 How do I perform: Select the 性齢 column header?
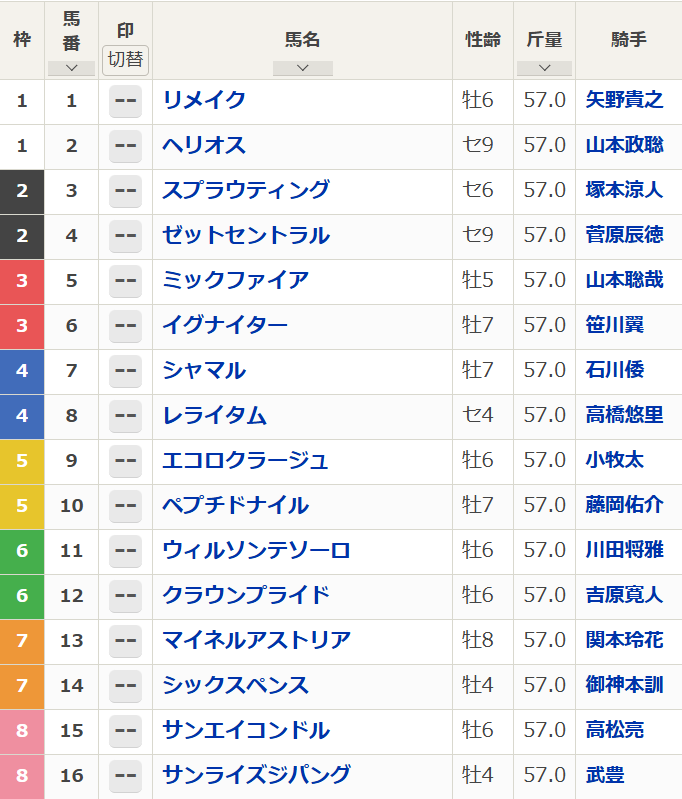[x=483, y=40]
